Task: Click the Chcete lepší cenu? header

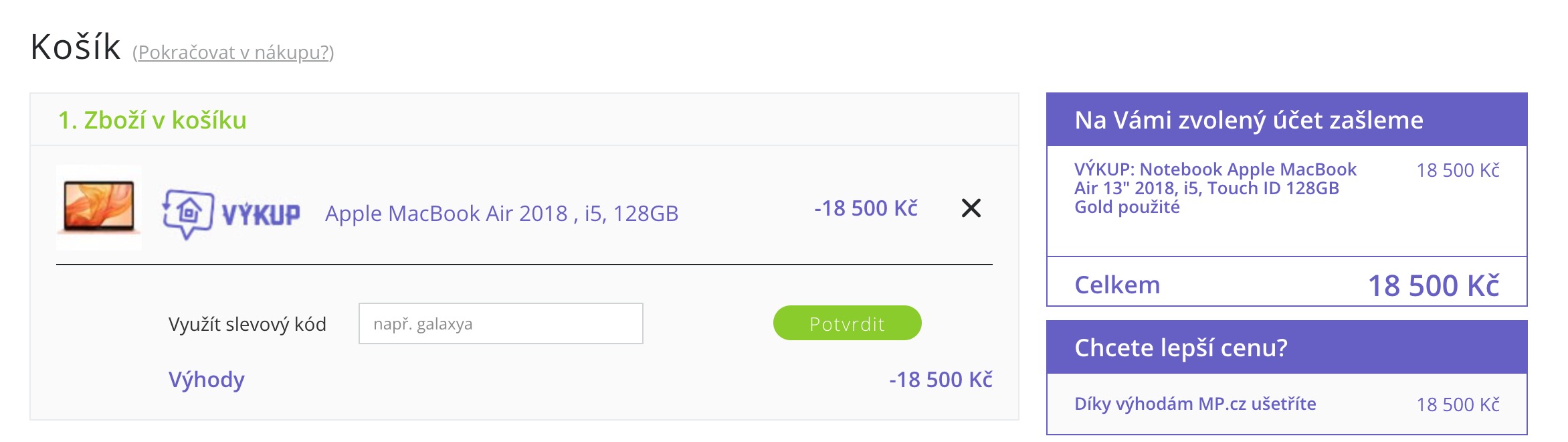Action: point(1181,348)
